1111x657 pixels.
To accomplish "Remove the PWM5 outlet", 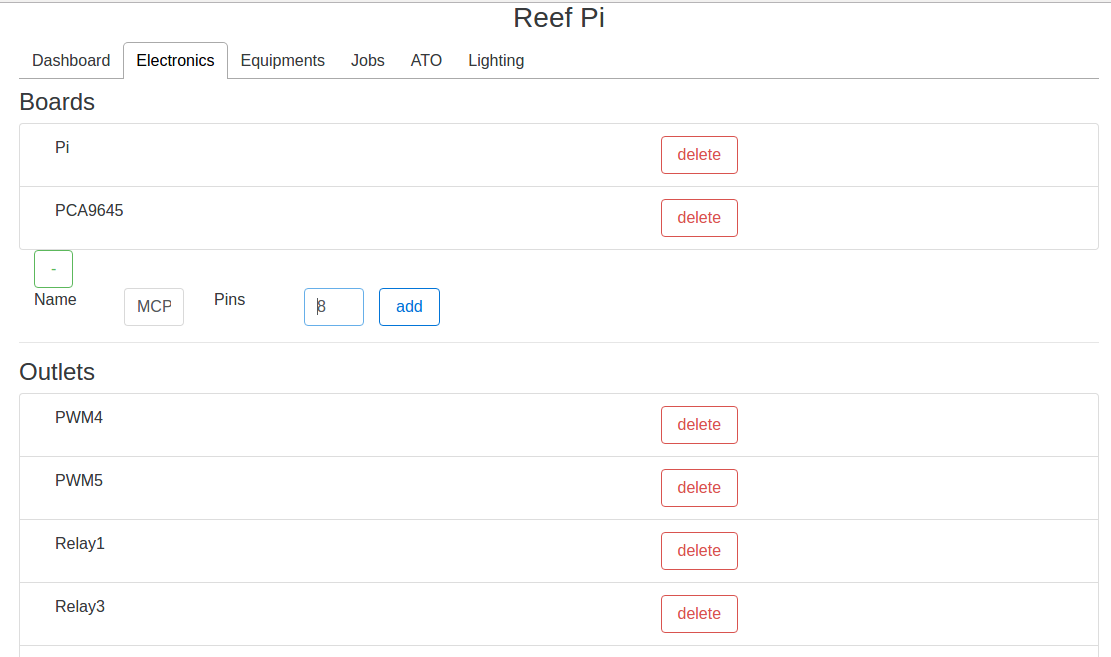I will coord(699,488).
